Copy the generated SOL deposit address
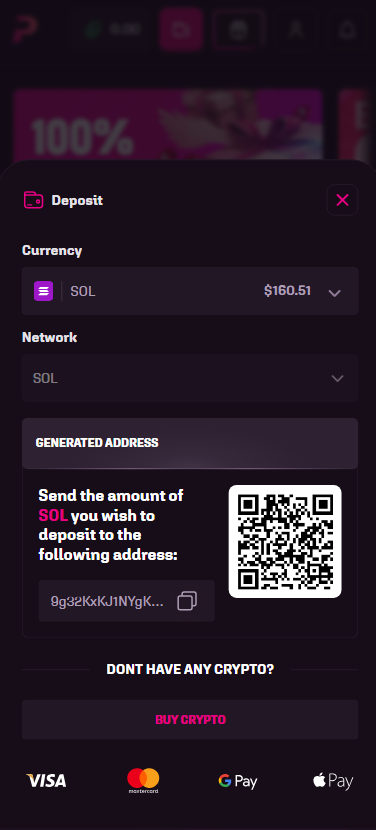Viewport: 376px width, 830px height. pyautogui.click(x=186, y=601)
